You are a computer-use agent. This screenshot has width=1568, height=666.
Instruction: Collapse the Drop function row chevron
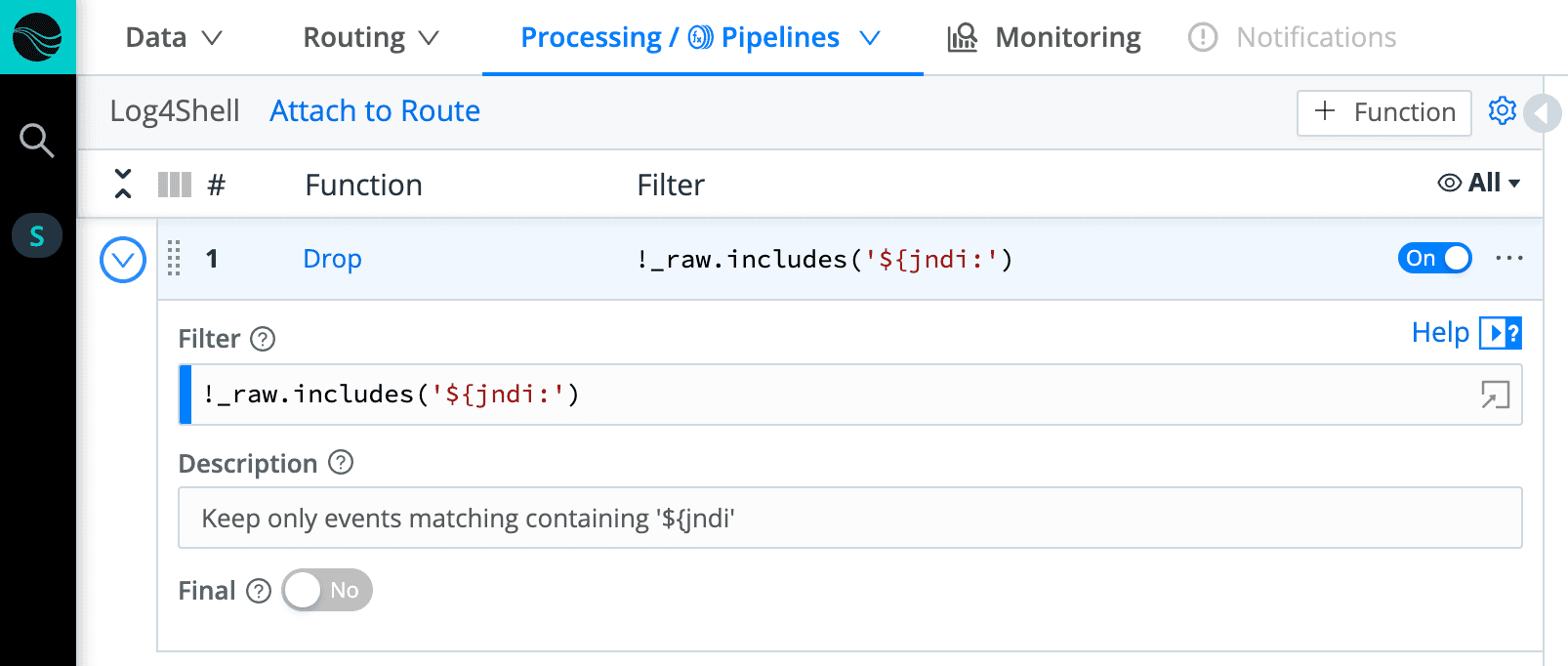point(123,260)
